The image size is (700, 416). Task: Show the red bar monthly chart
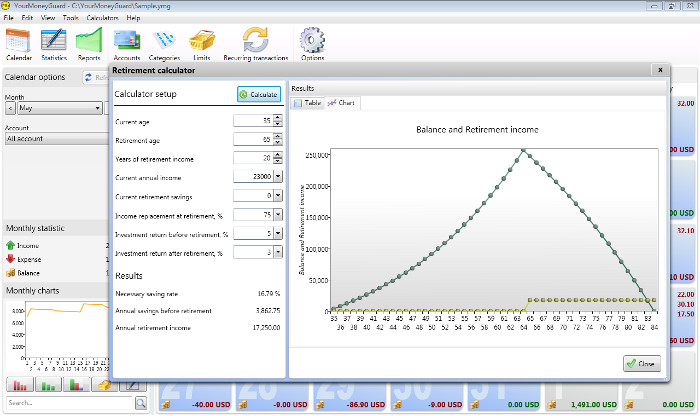click(19, 385)
